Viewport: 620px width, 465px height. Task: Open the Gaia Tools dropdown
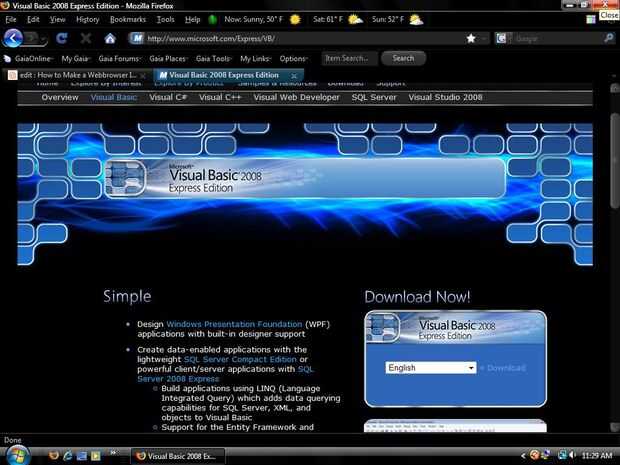tap(214, 59)
